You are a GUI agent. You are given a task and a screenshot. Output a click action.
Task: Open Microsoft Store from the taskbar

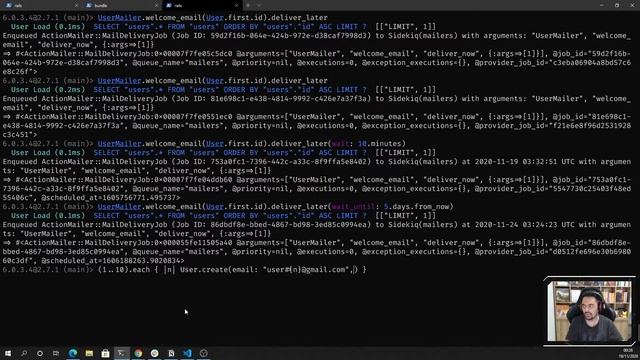click(x=105, y=353)
